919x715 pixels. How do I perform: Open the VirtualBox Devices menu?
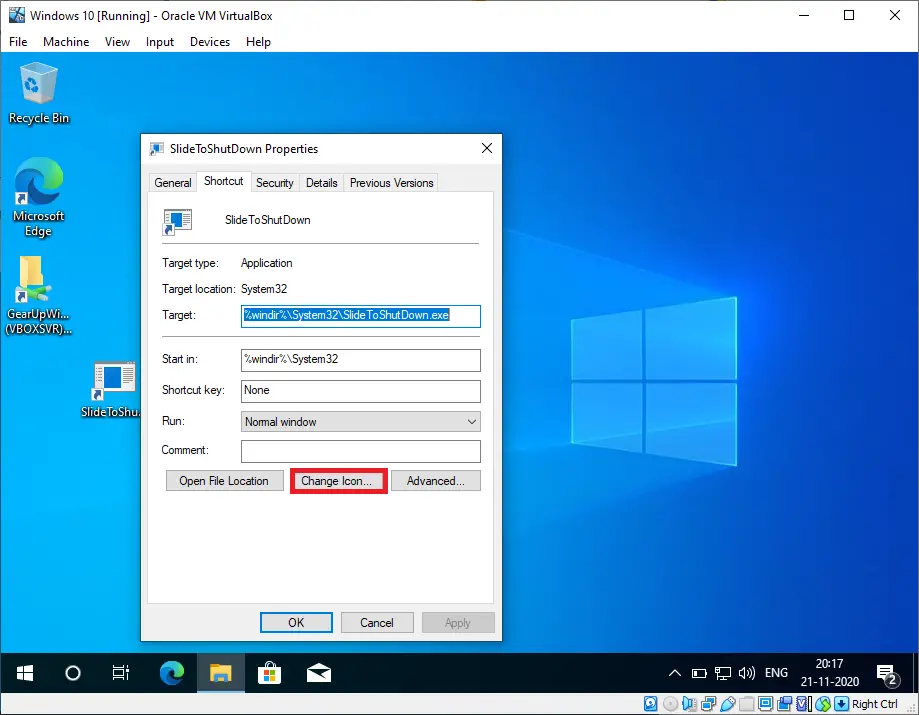(x=210, y=42)
